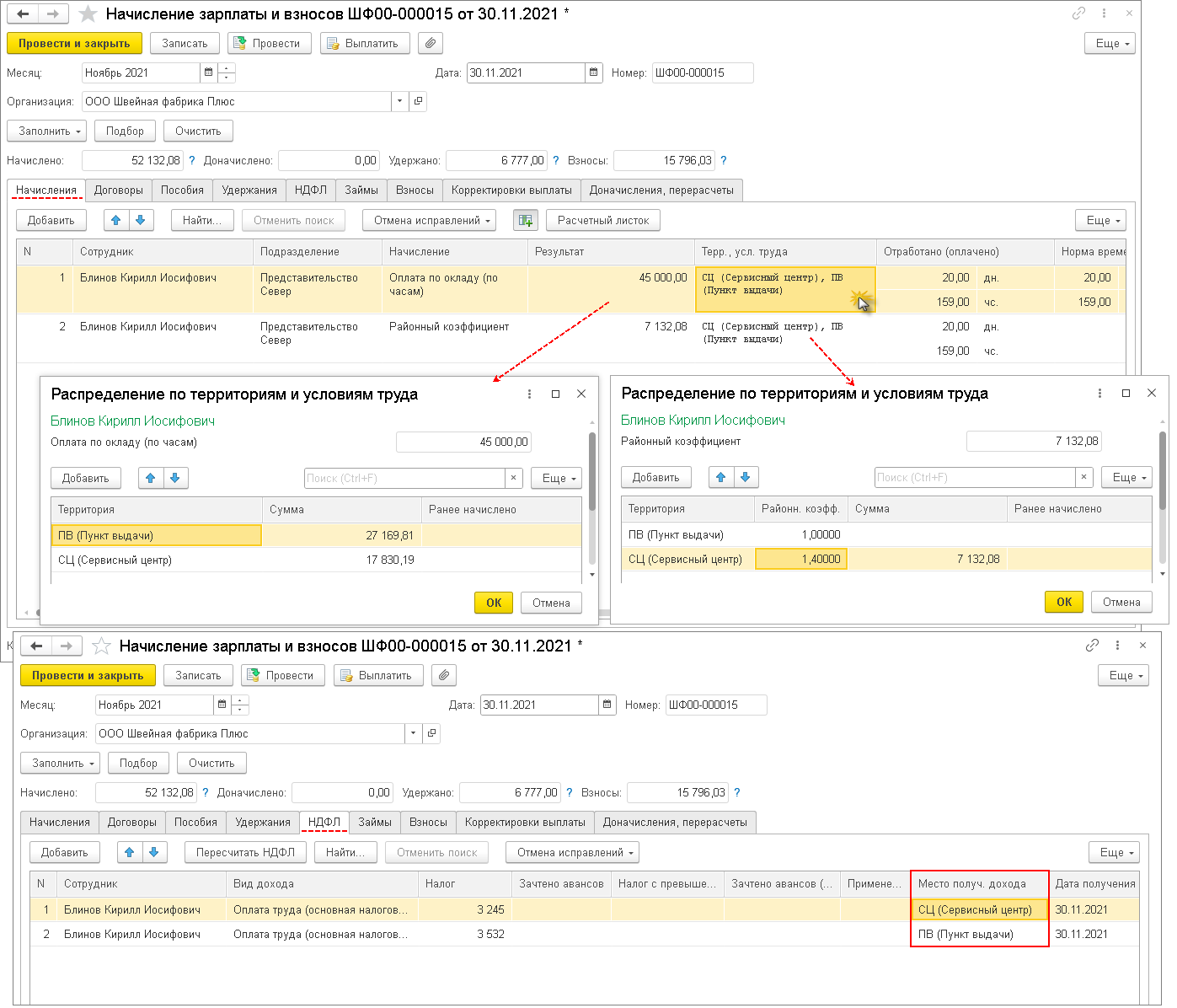1177x1008 pixels.
Task: Click the search field in right distribution dialog
Action: click(975, 477)
